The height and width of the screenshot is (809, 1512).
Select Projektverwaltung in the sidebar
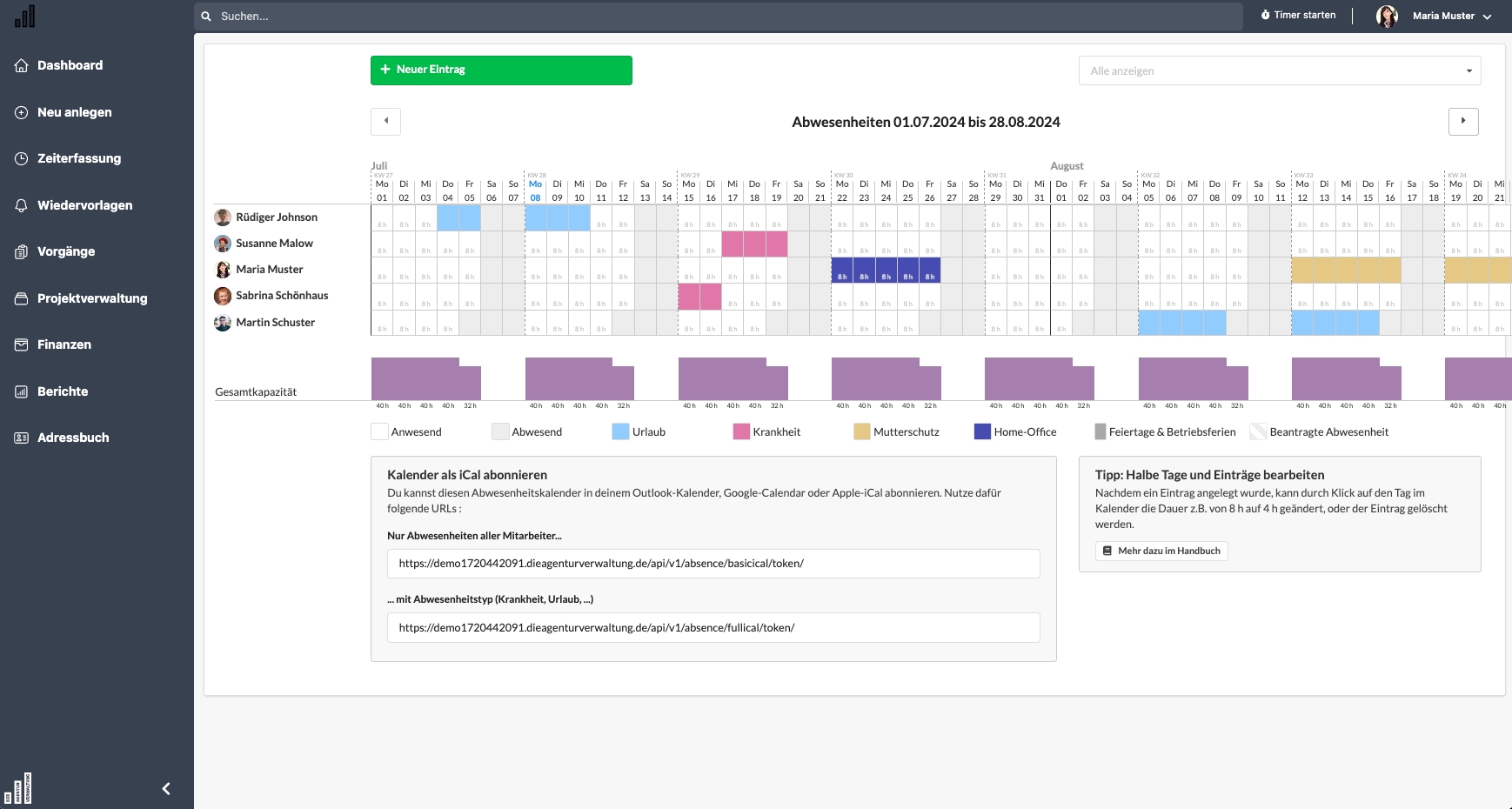click(x=92, y=298)
